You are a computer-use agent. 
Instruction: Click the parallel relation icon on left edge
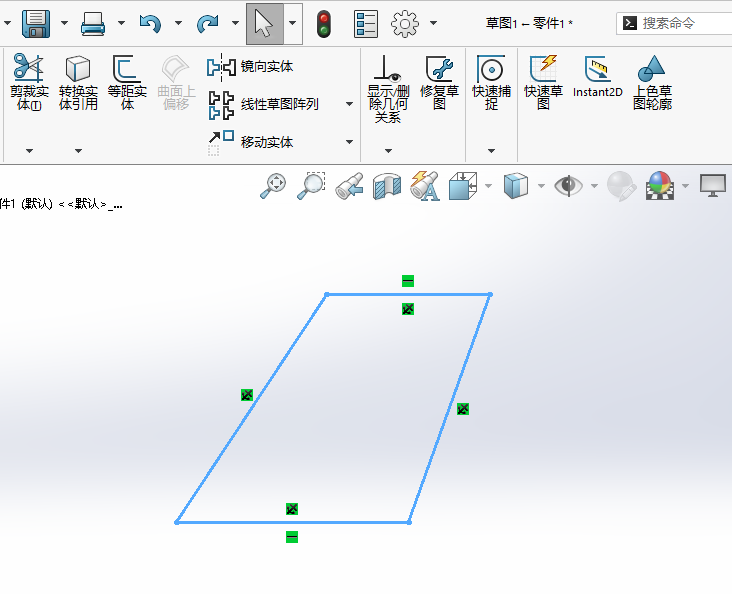point(247,395)
